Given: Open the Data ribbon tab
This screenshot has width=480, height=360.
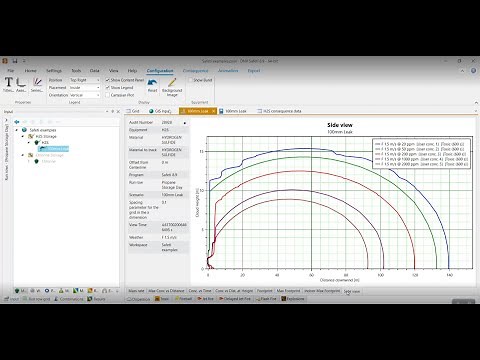Looking at the screenshot, I should point(95,71).
